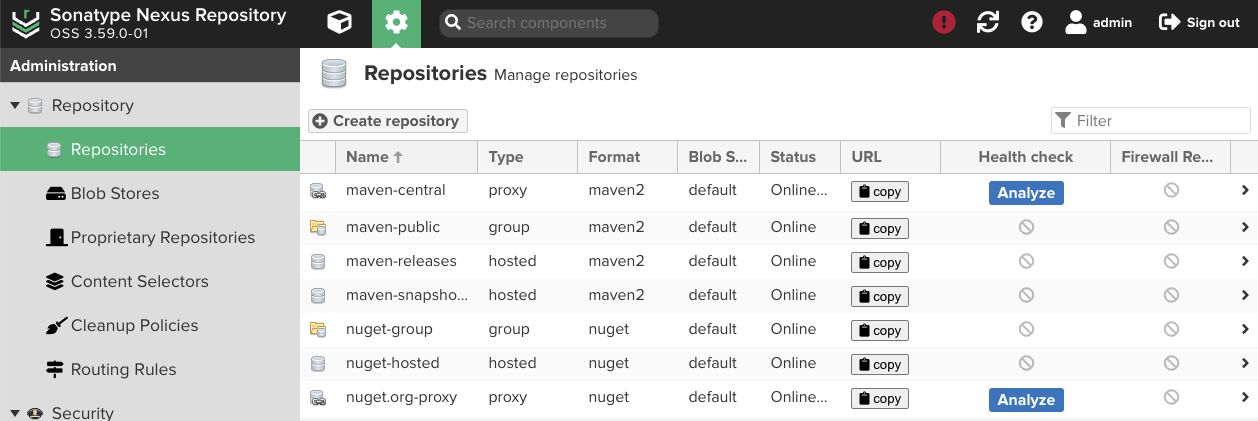
Task: Open the Help question mark icon
Action: coord(1032,23)
